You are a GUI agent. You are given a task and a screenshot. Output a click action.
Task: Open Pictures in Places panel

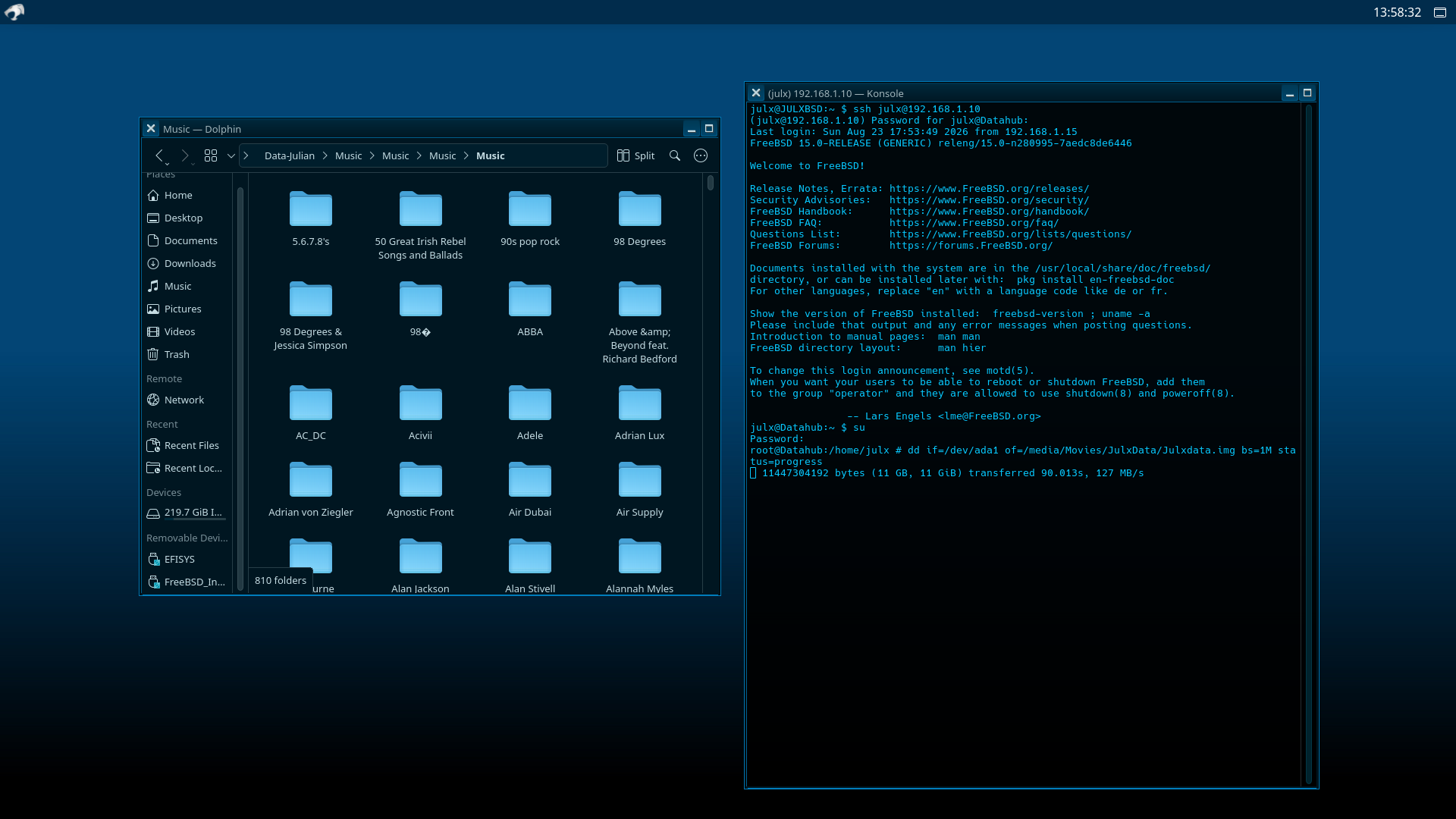[187, 309]
